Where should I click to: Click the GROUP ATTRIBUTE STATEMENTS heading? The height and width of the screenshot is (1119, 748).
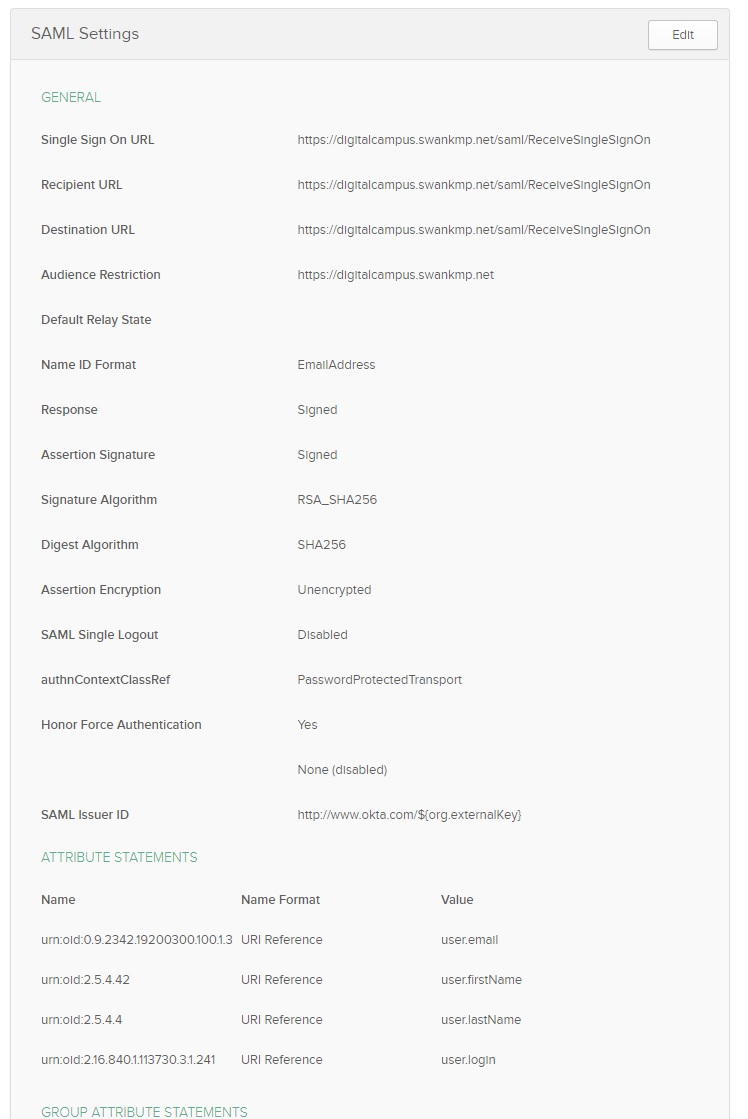coord(144,1112)
